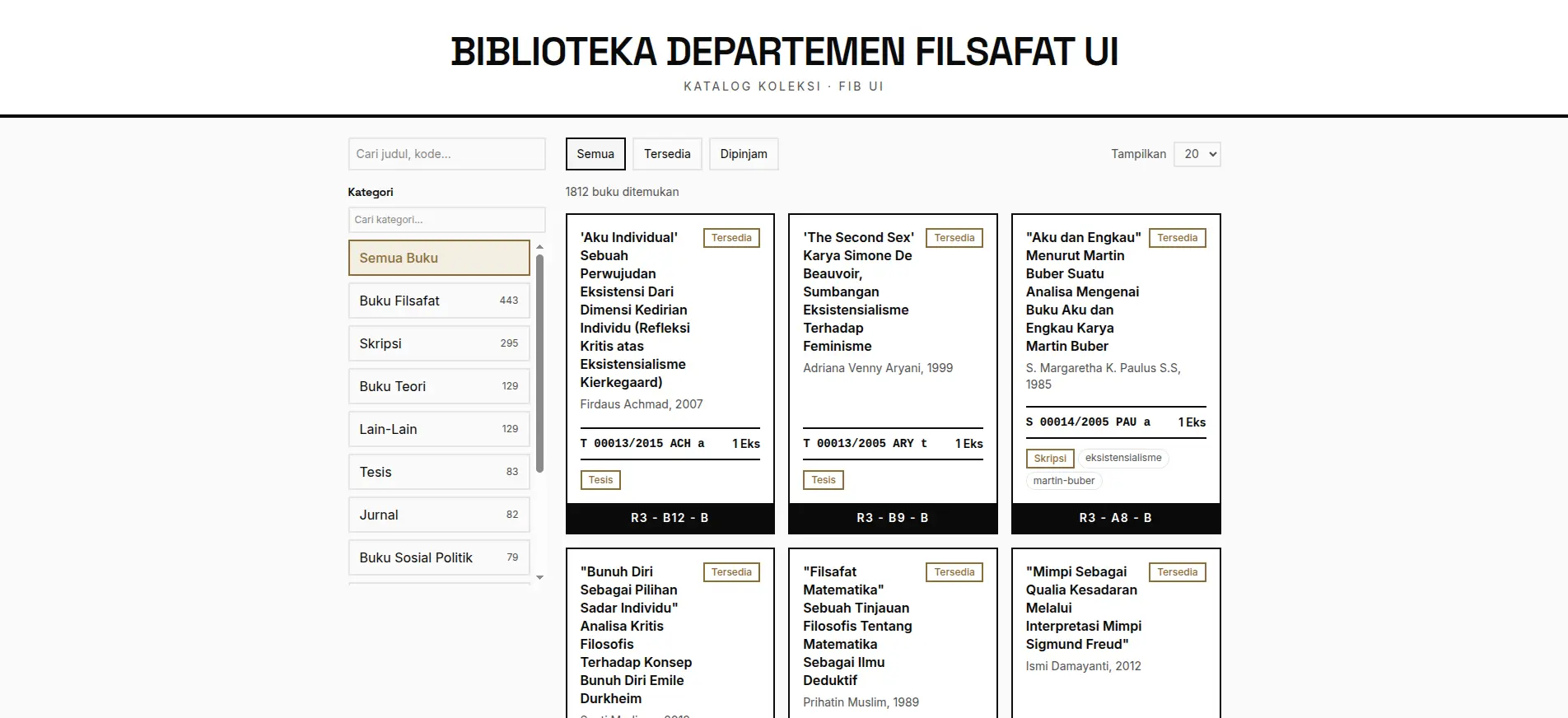Viewport: 1568px width, 718px height.
Task: Open the "Aku dan Engkau" book title
Action: 1083,291
